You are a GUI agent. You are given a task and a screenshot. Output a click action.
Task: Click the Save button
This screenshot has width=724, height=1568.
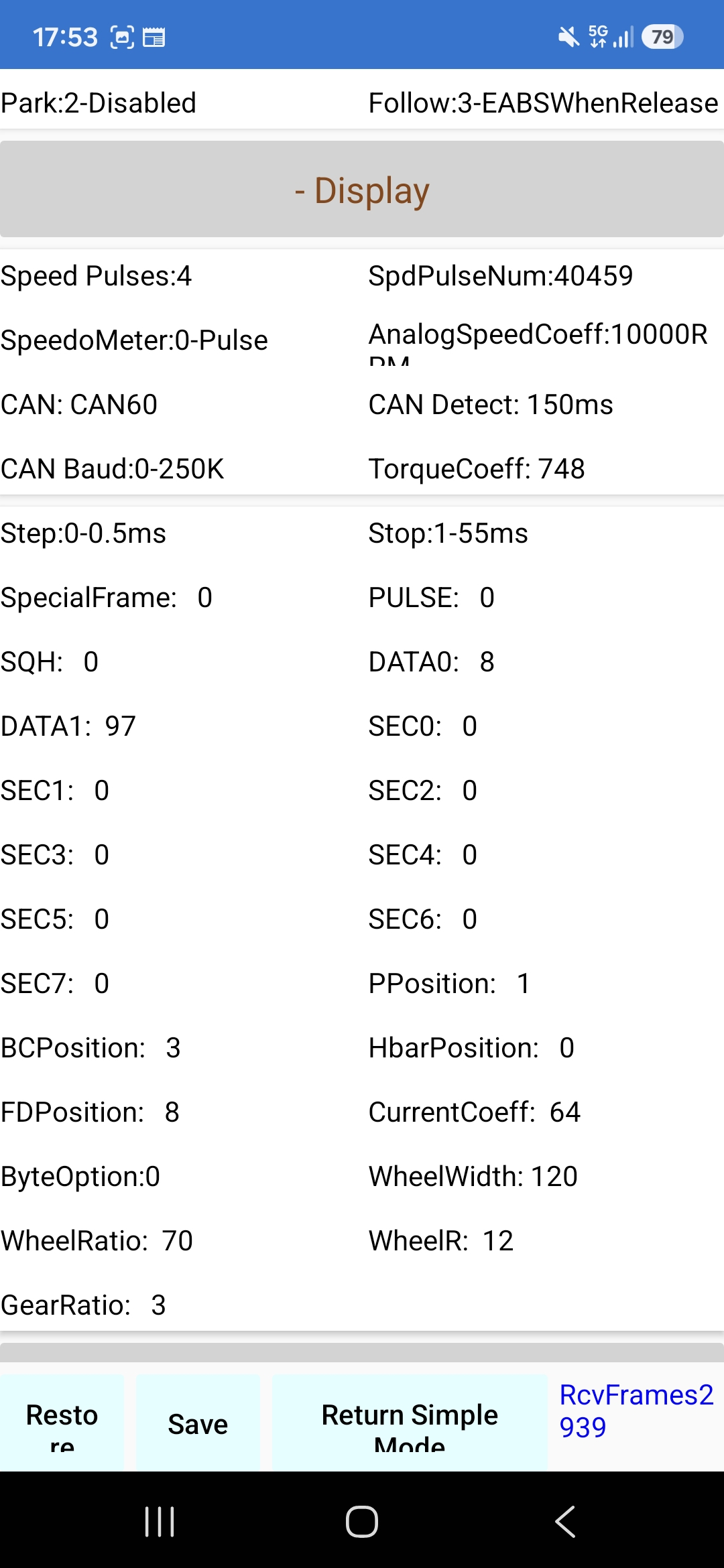click(x=198, y=1424)
